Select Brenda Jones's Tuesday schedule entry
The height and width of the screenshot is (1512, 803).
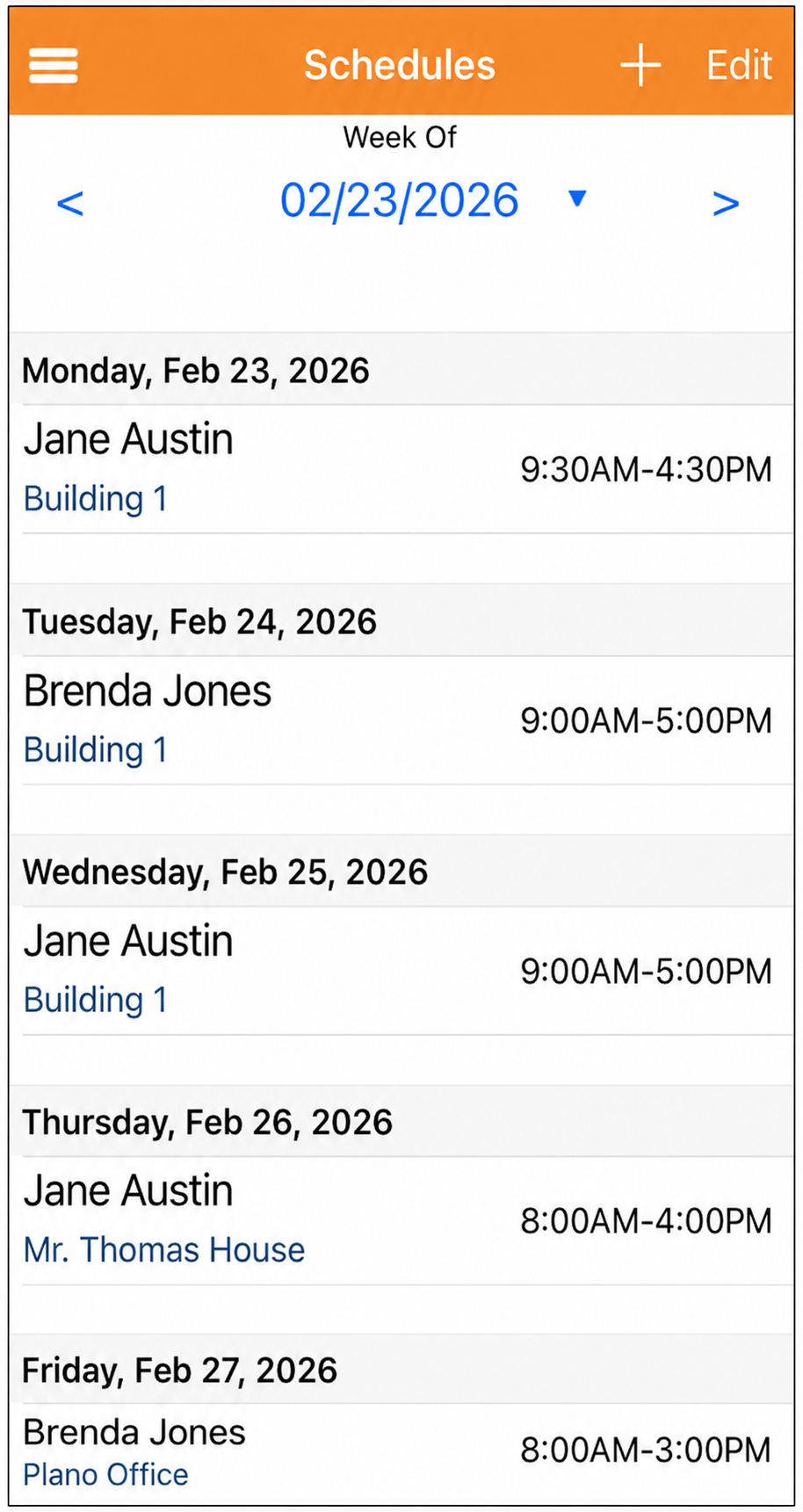pyautogui.click(x=401, y=720)
